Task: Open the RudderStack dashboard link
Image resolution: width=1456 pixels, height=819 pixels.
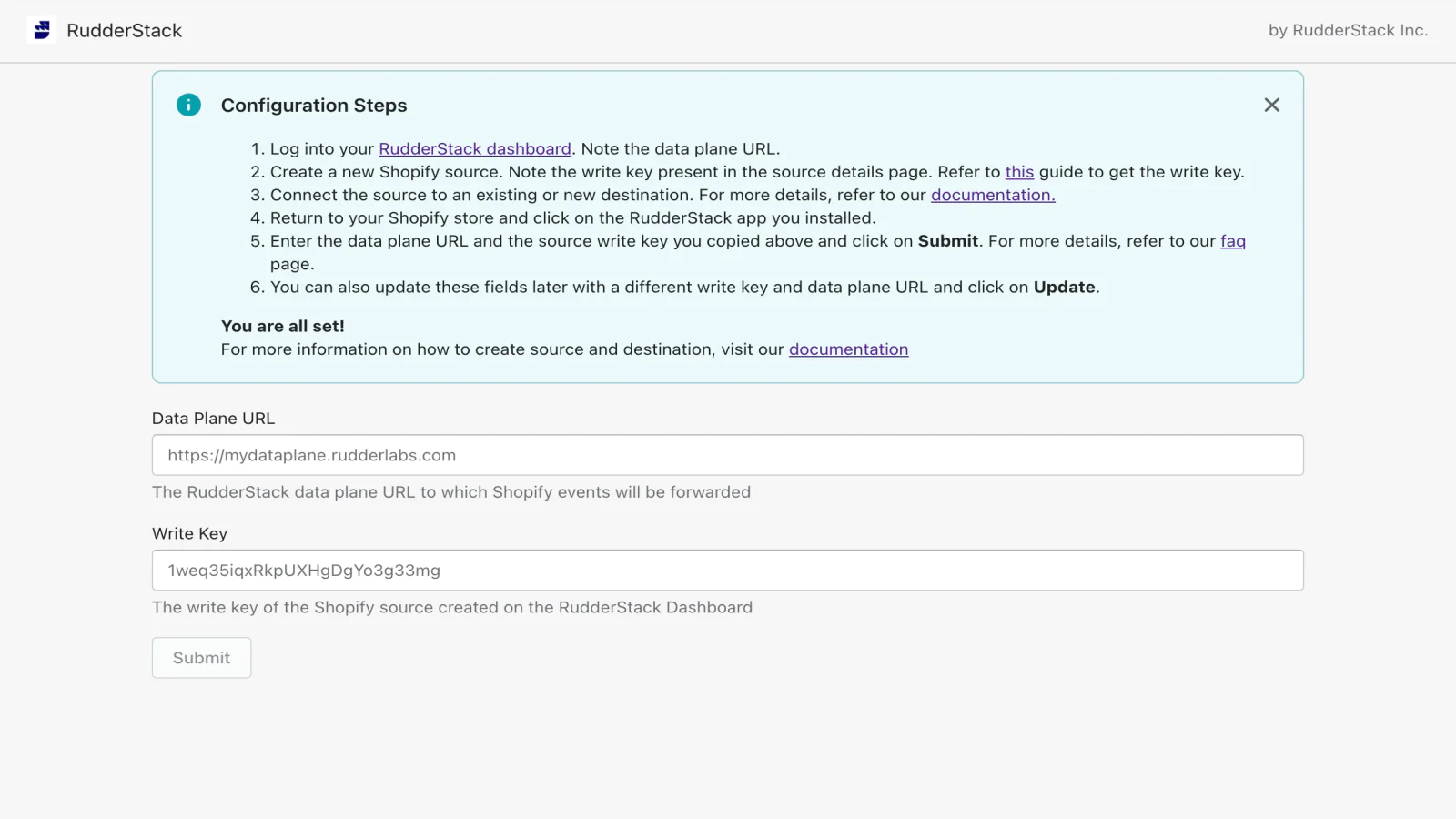Action: (474, 148)
